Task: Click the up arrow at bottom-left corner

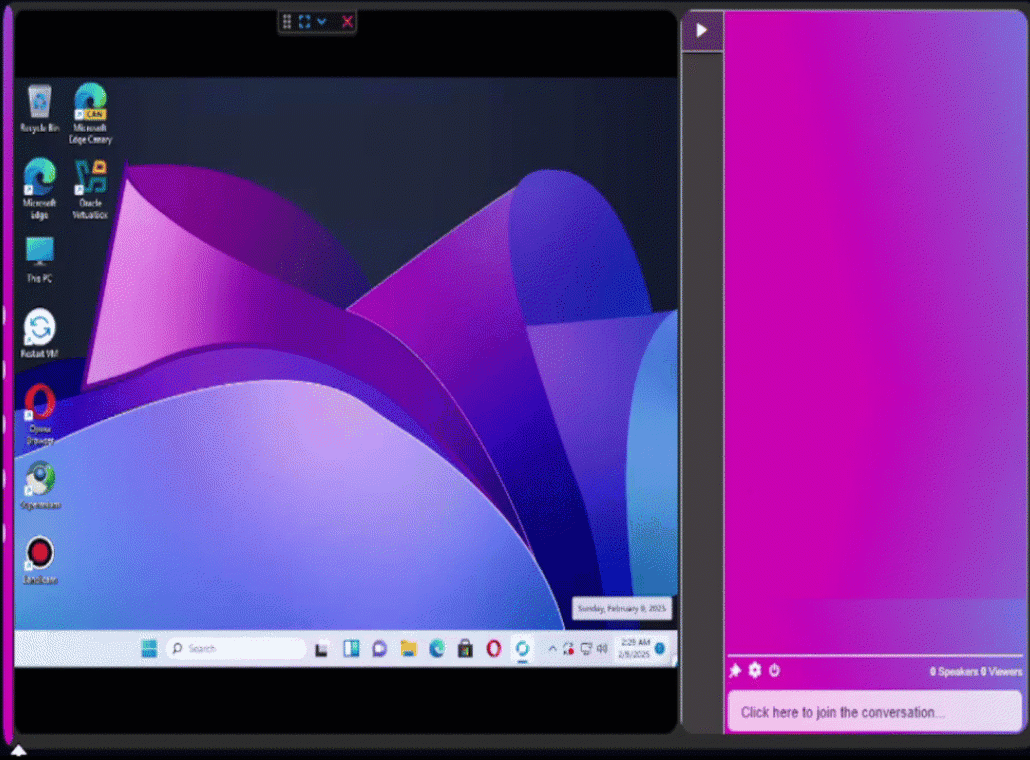Action: (18, 749)
